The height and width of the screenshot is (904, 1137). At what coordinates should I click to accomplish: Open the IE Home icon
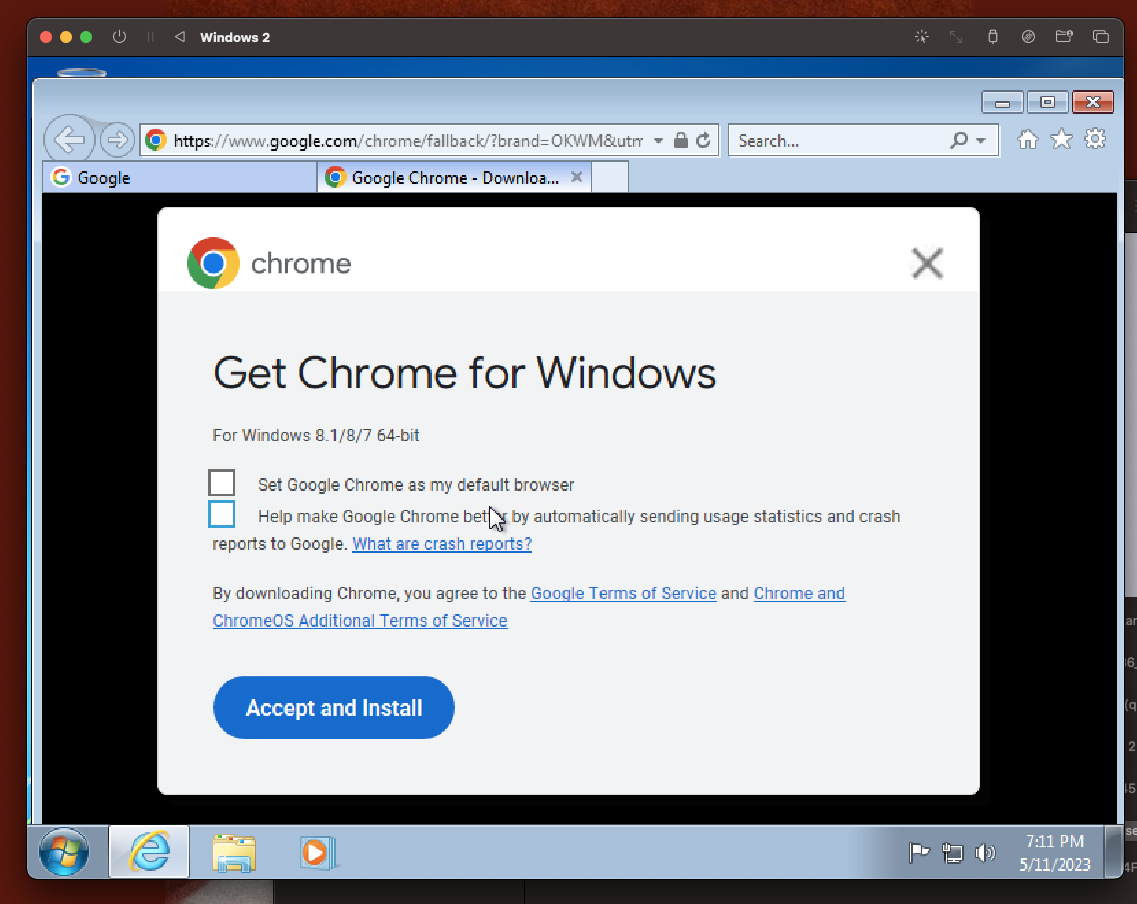1028,139
